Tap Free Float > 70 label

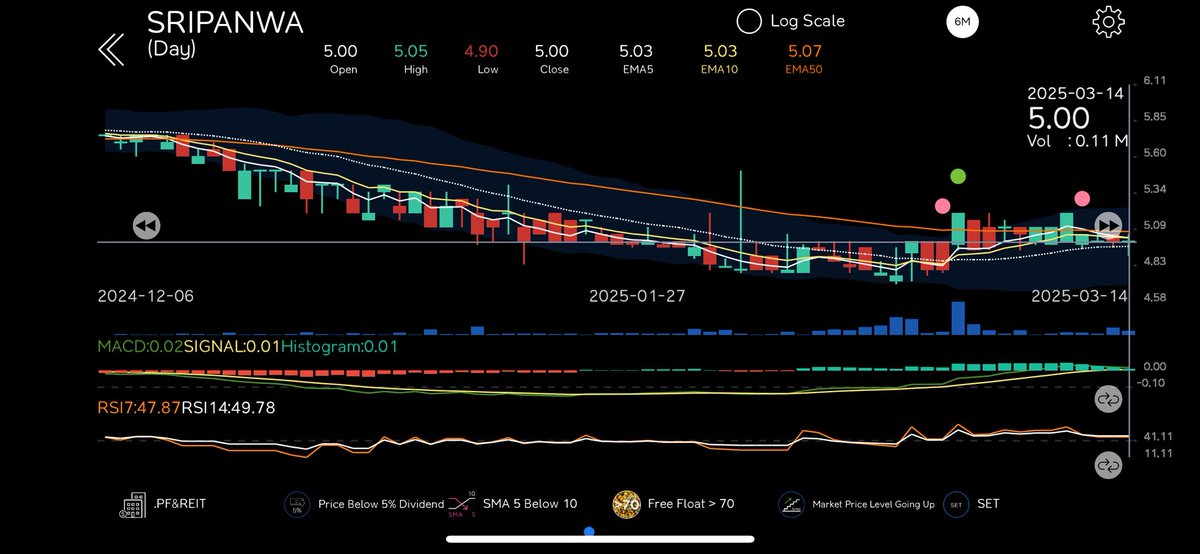[x=692, y=504]
